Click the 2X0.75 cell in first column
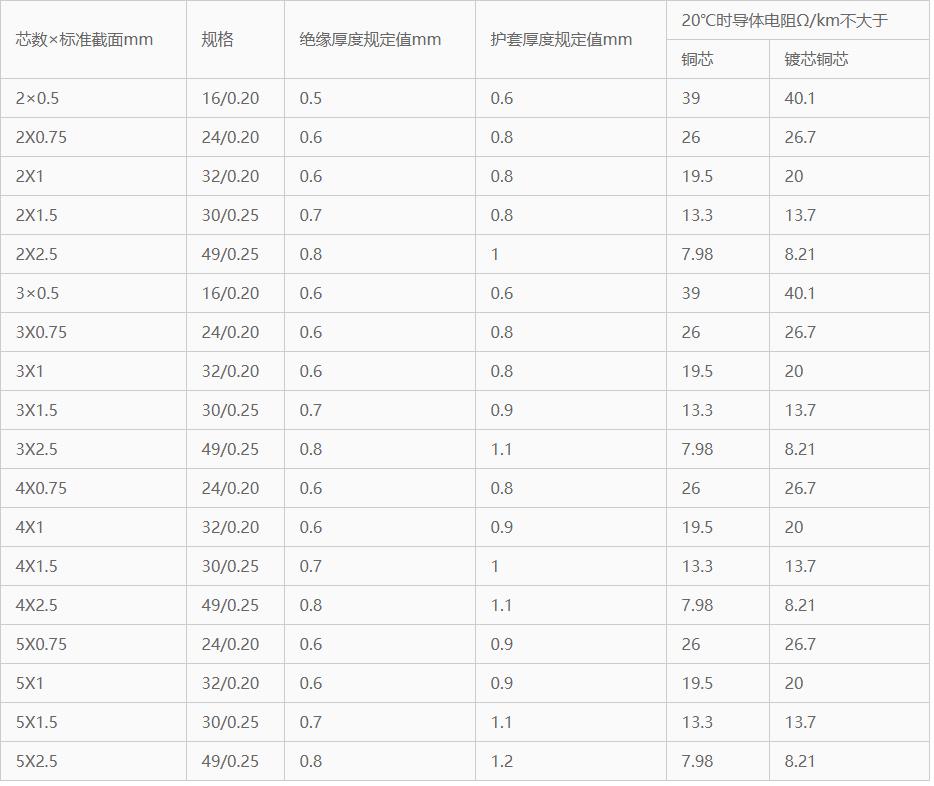This screenshot has width=934, height=786. pyautogui.click(x=41, y=137)
